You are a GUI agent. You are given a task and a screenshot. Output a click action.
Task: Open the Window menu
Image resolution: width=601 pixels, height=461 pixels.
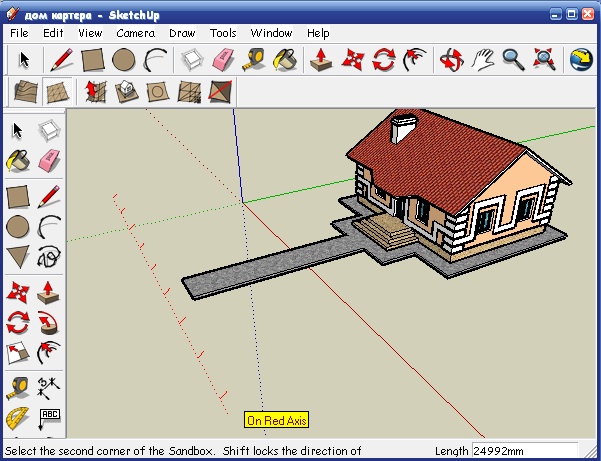coord(271,33)
